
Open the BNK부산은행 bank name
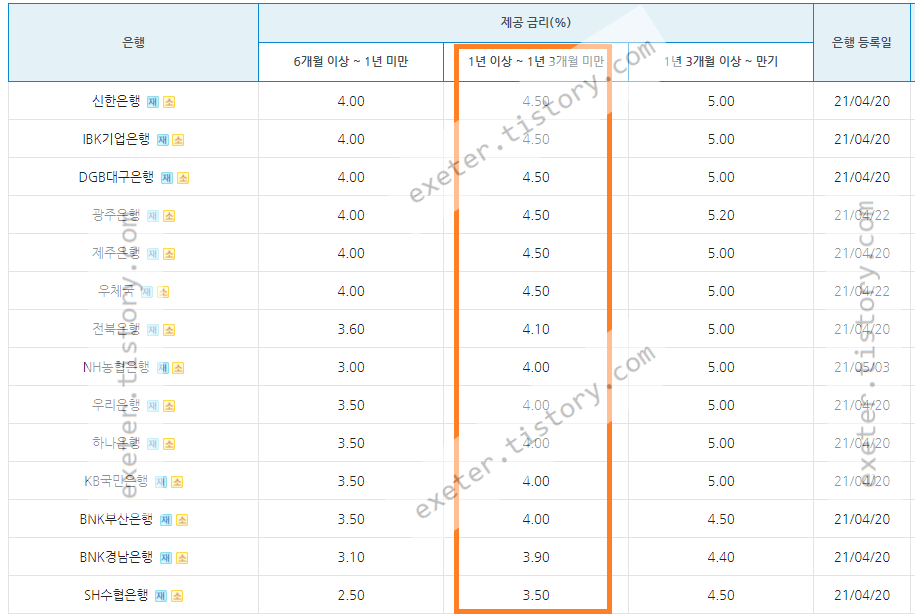116,519
